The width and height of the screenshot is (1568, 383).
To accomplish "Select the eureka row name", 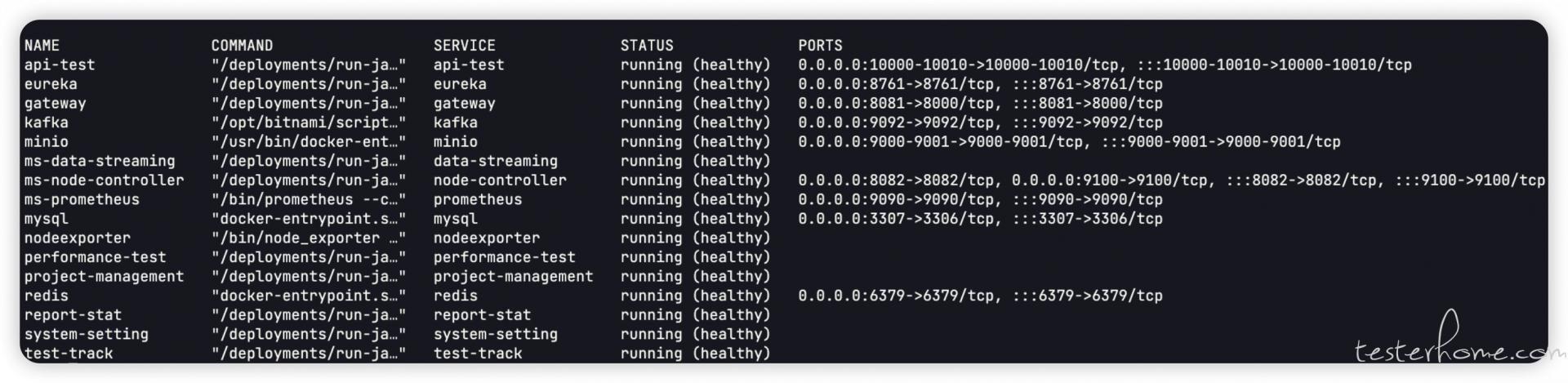I will [x=51, y=84].
